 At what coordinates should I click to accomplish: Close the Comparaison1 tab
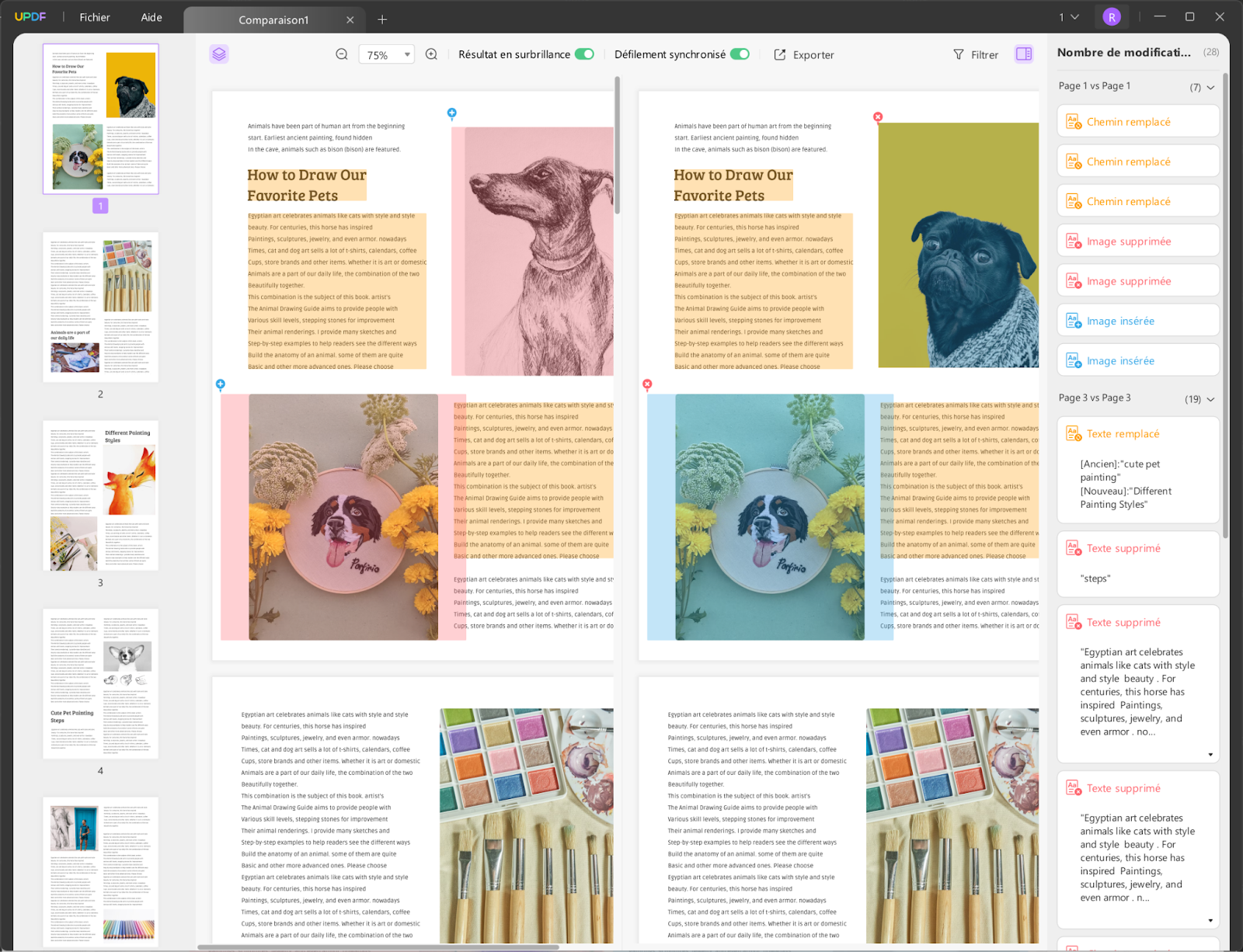[350, 20]
